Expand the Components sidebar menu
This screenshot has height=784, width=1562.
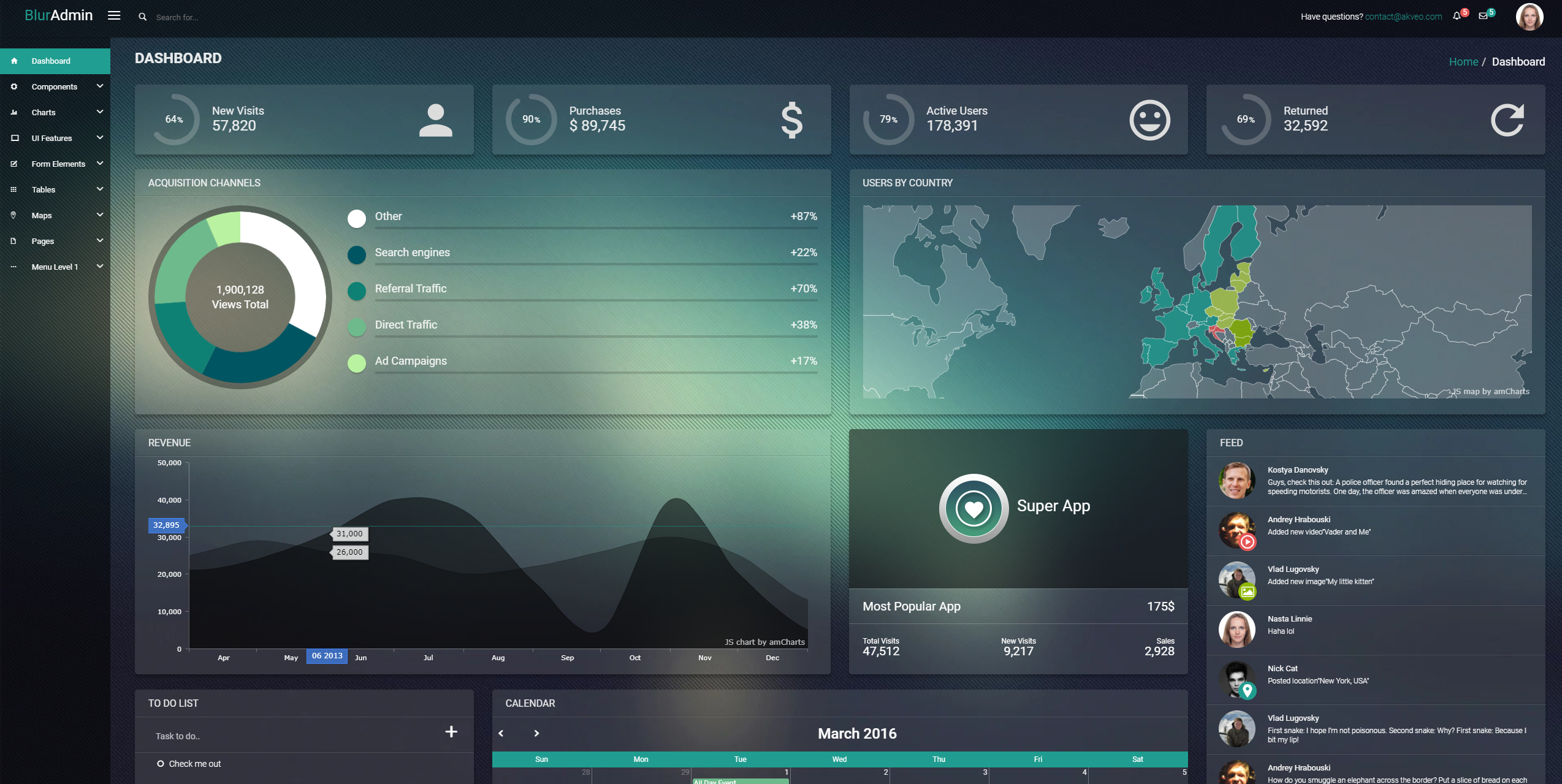(55, 86)
